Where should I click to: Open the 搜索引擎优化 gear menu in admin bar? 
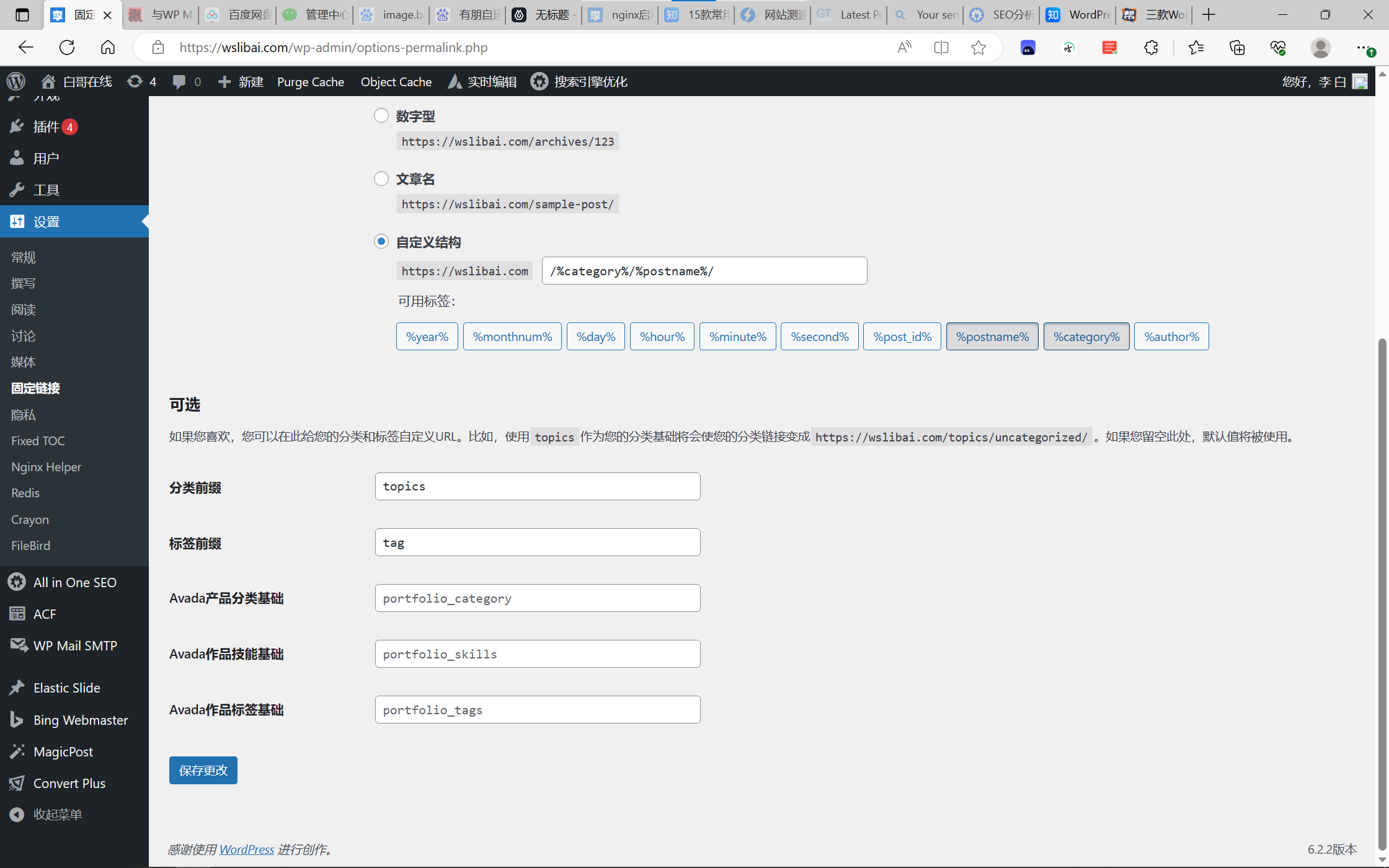tap(579, 81)
